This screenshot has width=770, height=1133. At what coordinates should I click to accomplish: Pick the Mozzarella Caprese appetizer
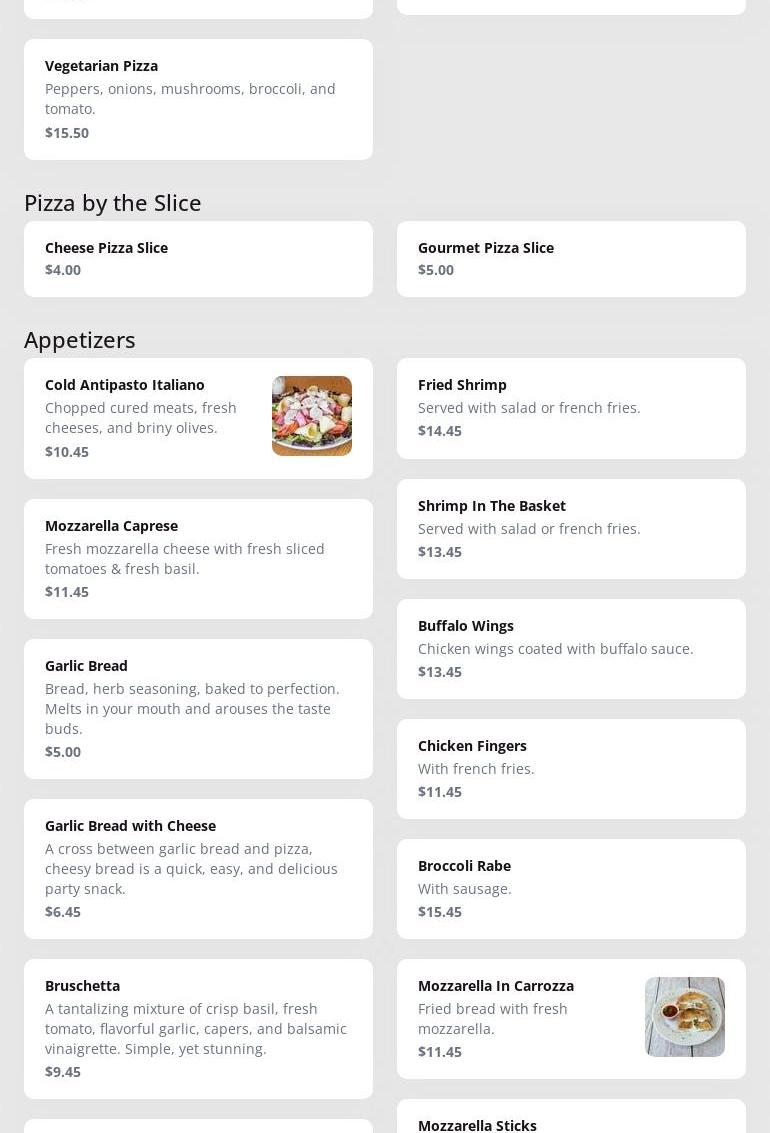coord(198,558)
